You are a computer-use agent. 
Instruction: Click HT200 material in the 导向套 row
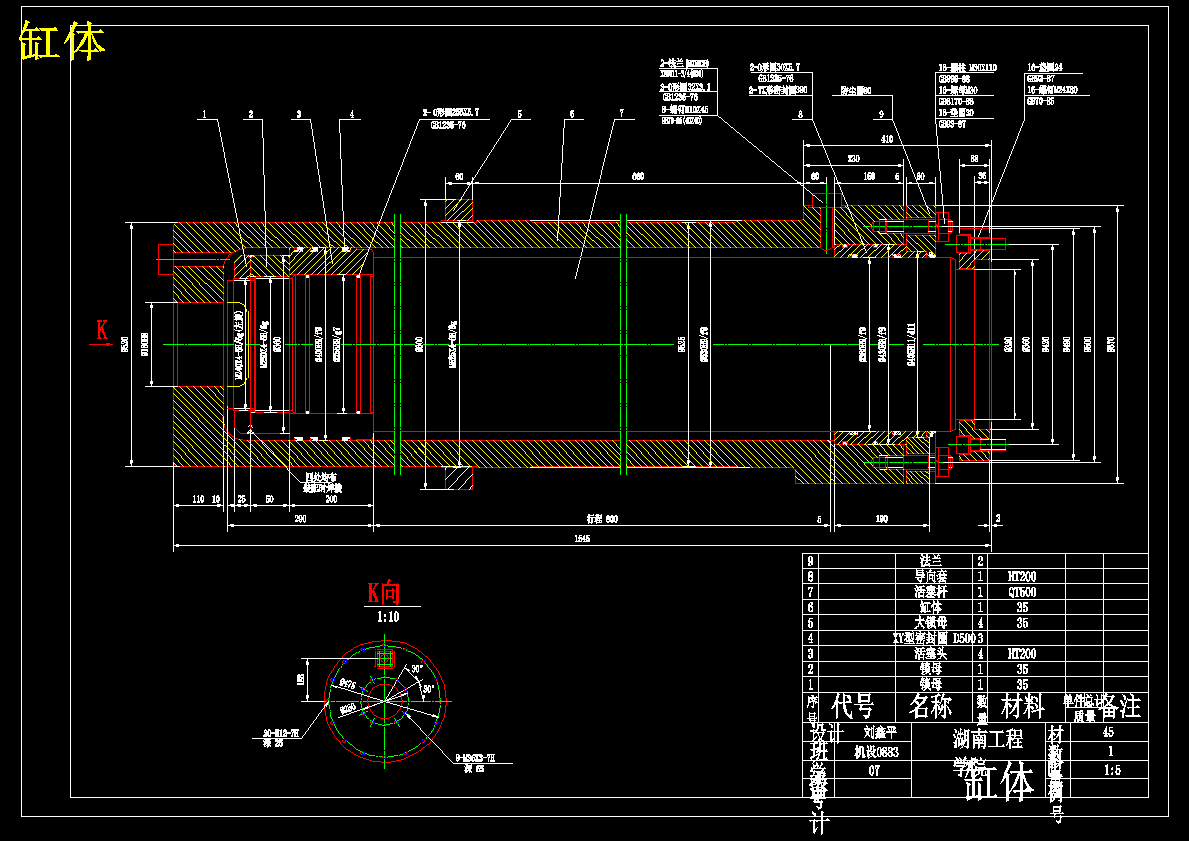pos(1022,576)
